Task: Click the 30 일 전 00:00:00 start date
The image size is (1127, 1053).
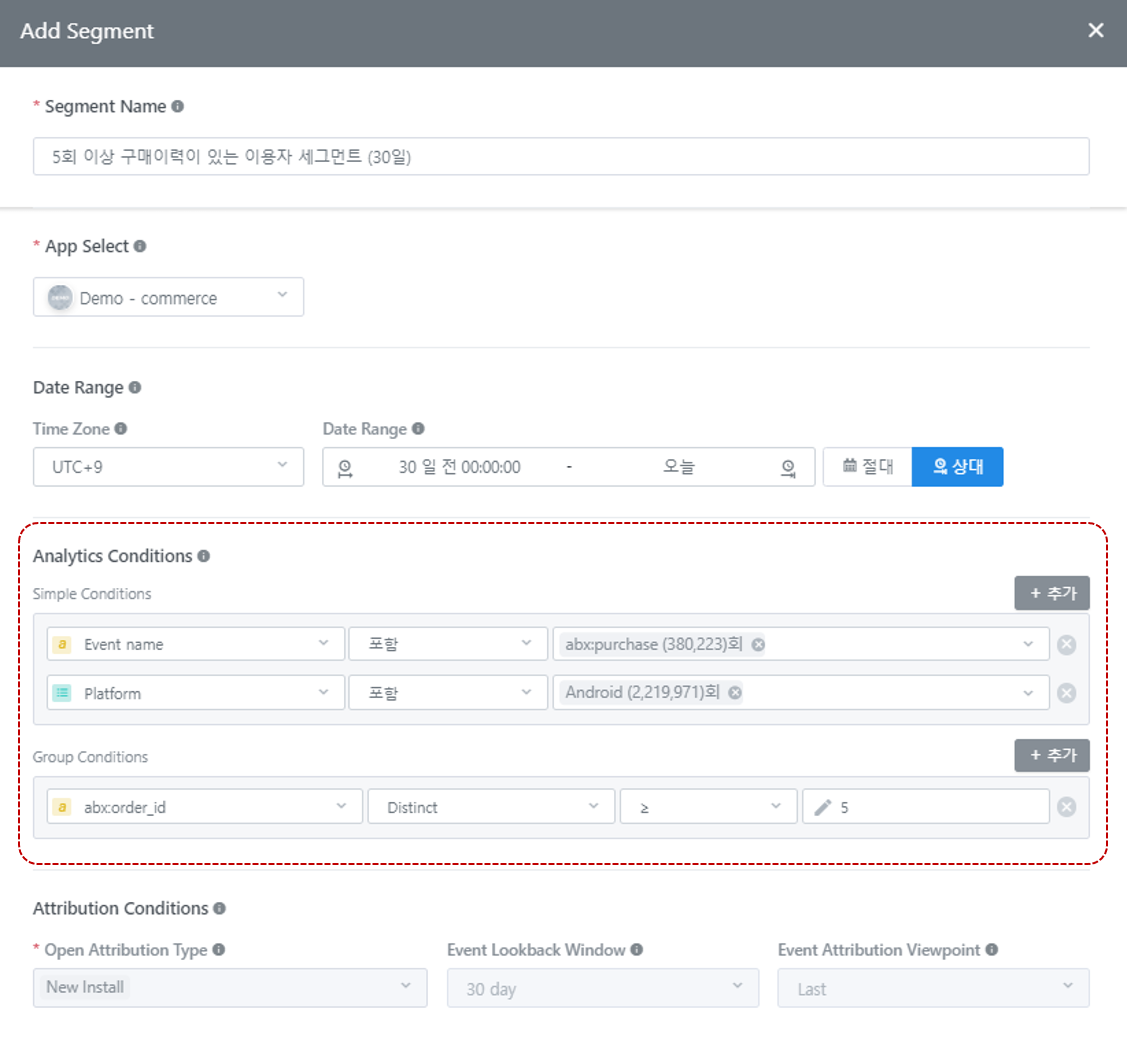Action: [459, 467]
